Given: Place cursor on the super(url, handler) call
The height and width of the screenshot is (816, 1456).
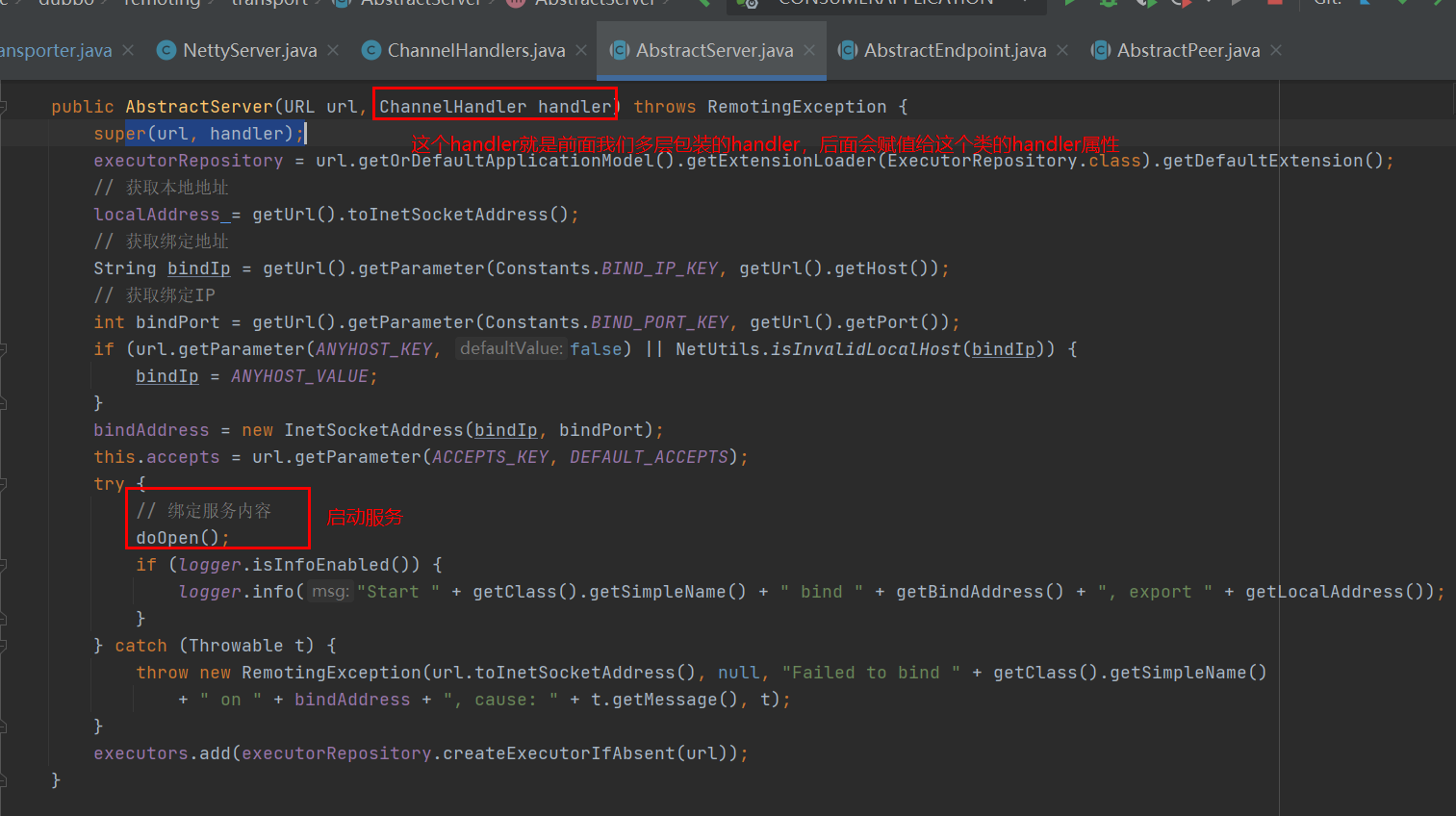Looking at the screenshot, I should (x=199, y=134).
